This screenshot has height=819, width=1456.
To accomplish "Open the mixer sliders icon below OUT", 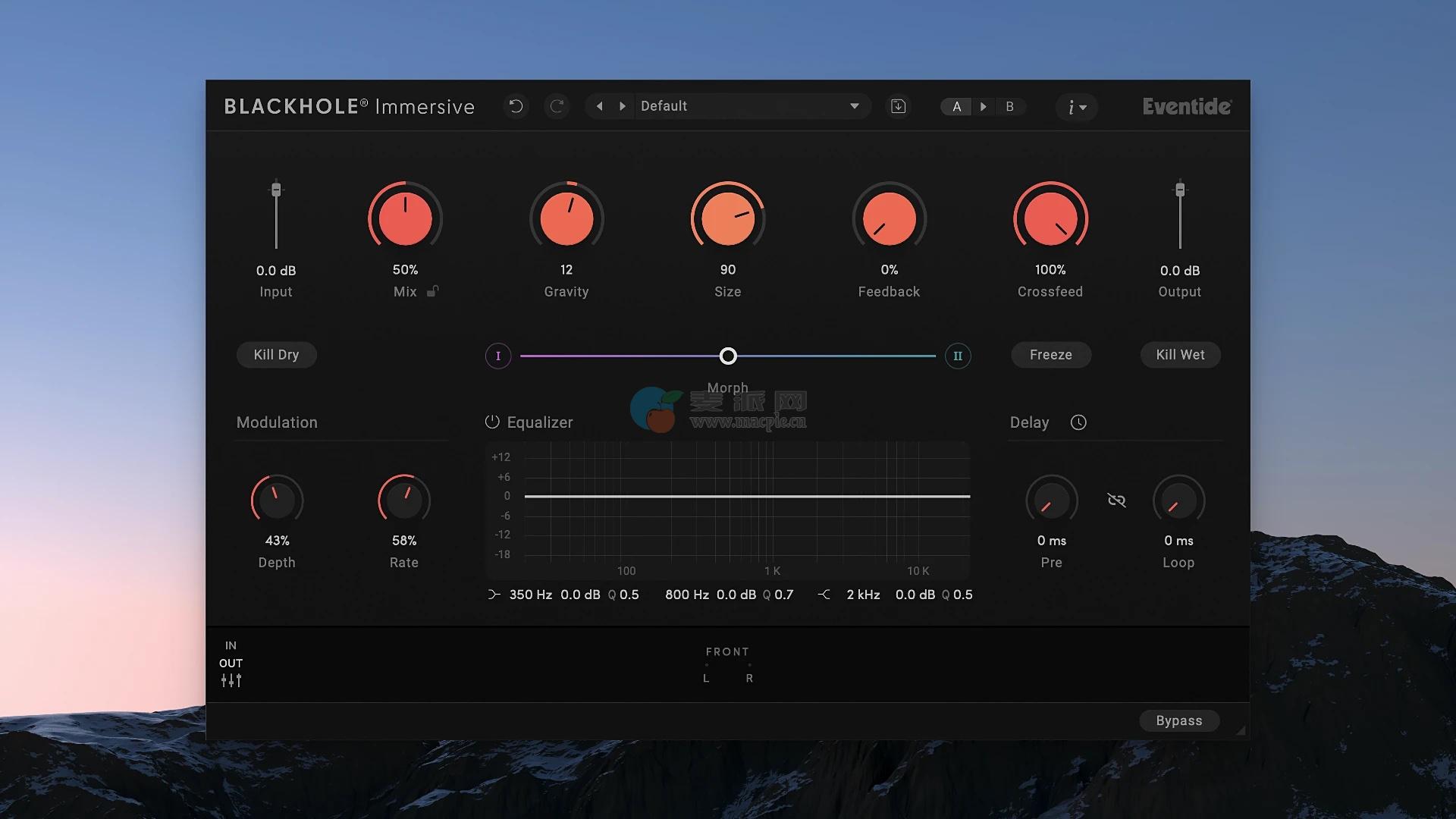I will 231,680.
